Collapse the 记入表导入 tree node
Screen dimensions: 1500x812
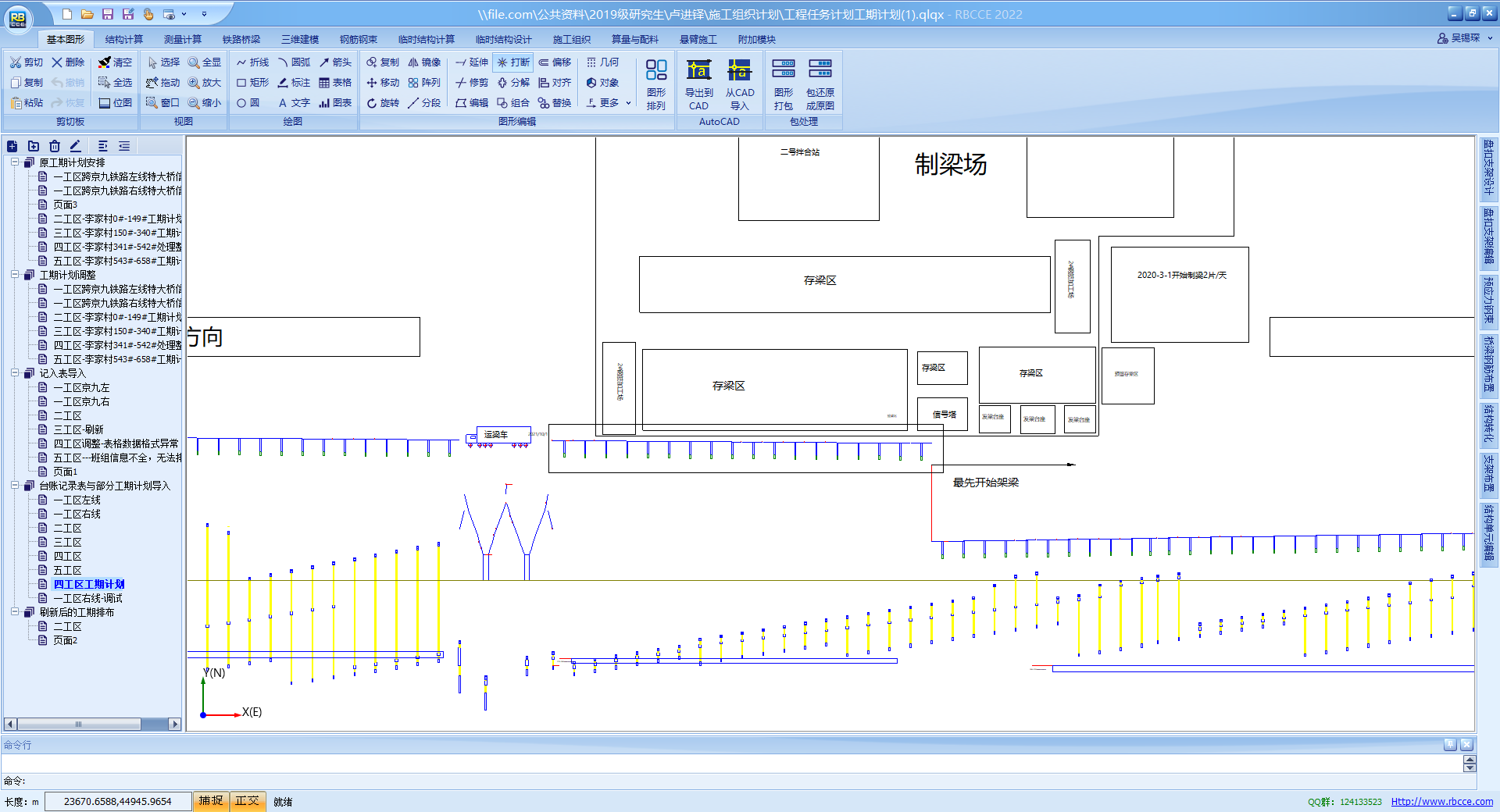pos(15,373)
